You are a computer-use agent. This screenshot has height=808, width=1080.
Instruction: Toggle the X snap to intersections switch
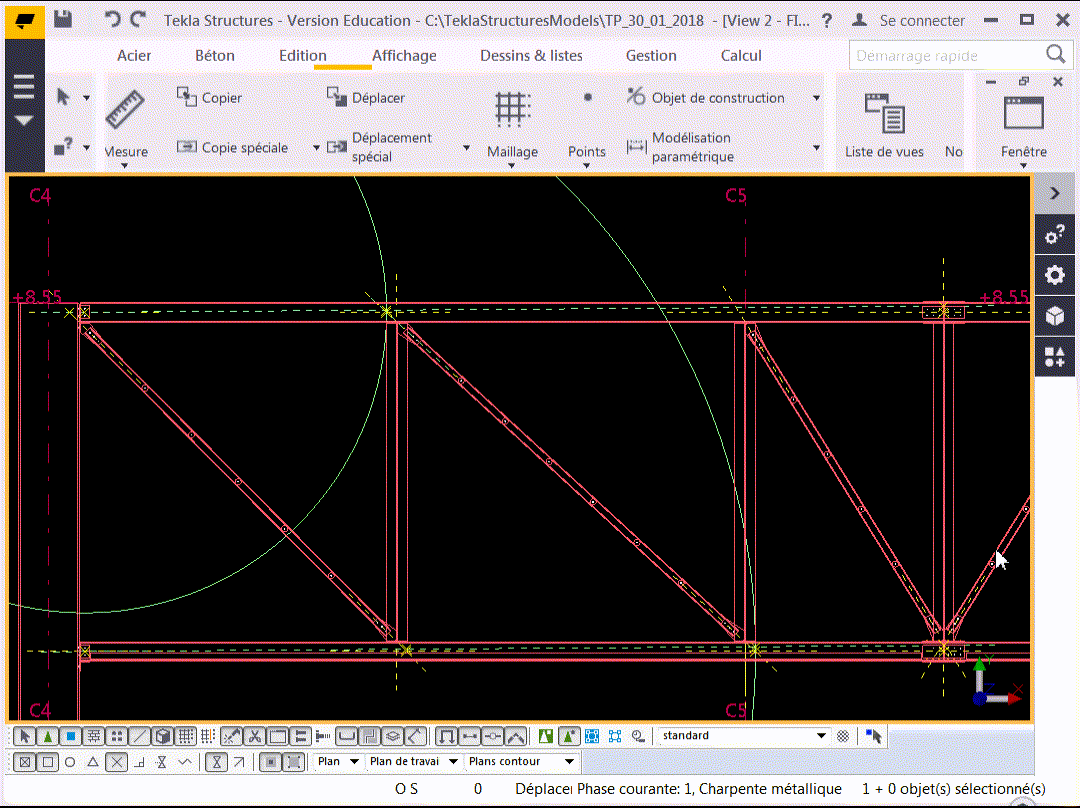coord(116,762)
